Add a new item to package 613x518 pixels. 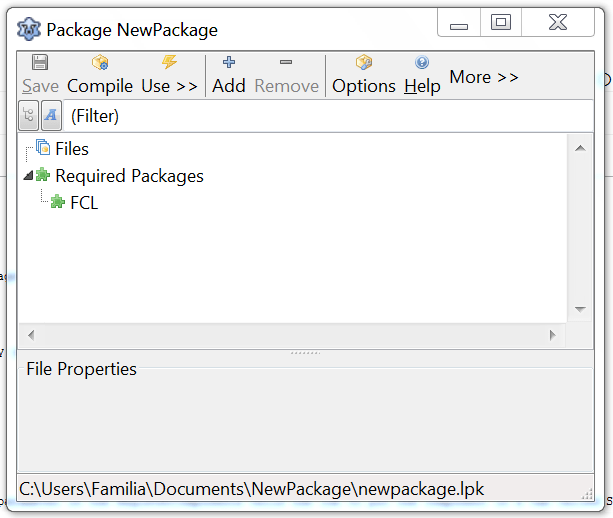[229, 75]
